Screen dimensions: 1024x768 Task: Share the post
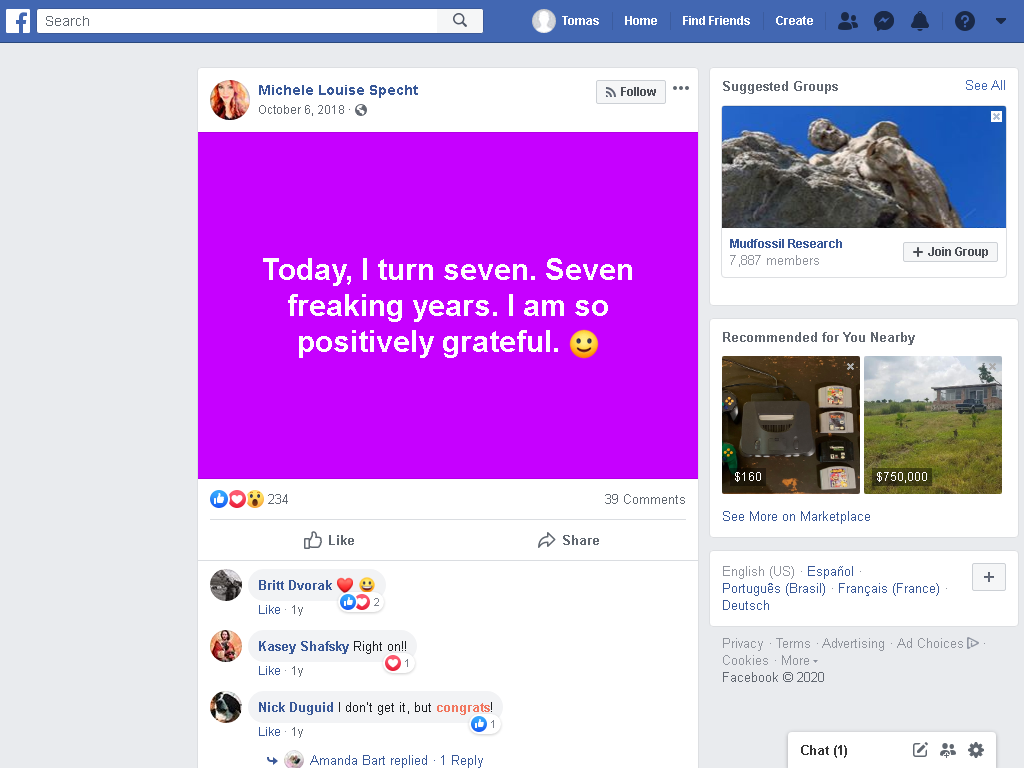coord(568,540)
